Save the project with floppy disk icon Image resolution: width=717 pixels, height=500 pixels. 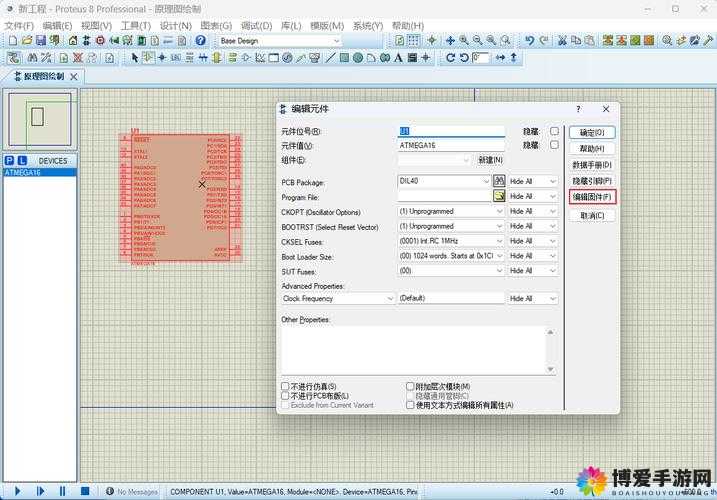coord(41,41)
